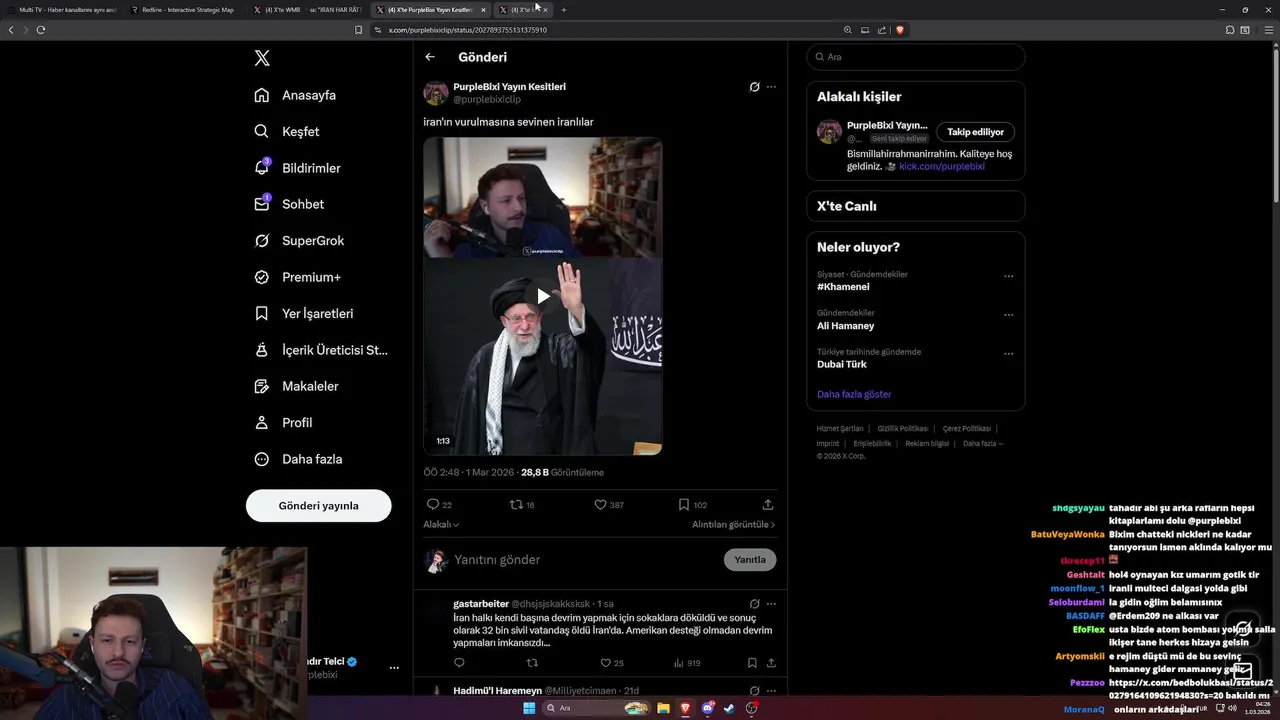Open Discord from taskbar
The height and width of the screenshot is (720, 1280).
(708, 708)
